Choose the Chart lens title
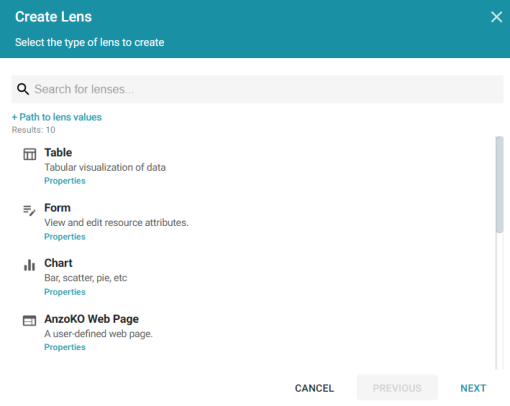 point(58,263)
